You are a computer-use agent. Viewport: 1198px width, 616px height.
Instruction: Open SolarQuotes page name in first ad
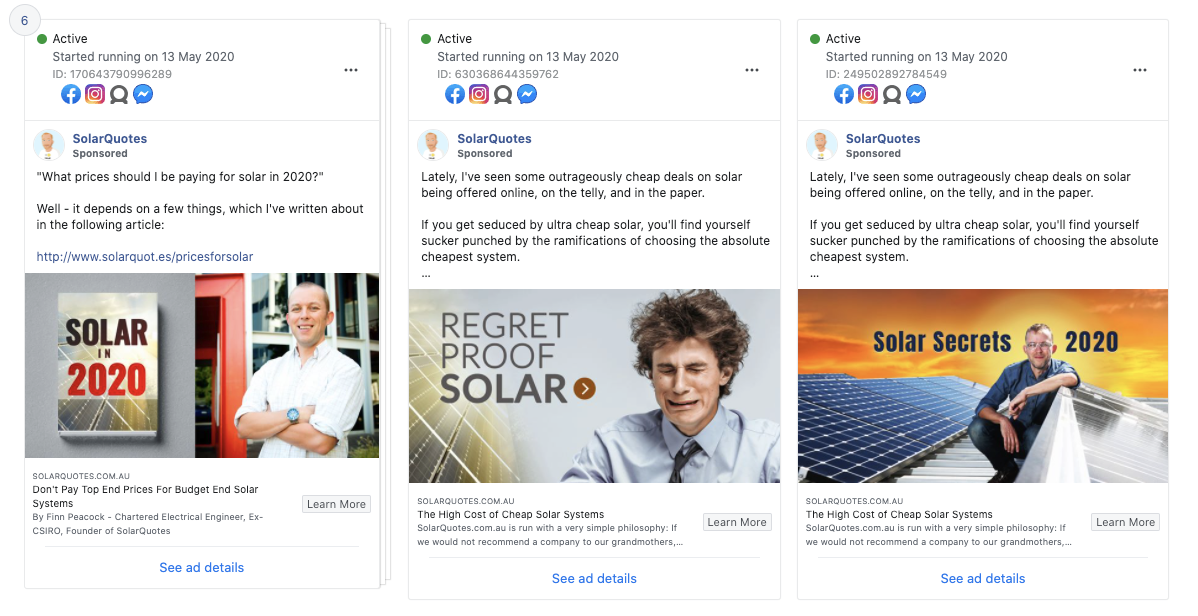click(110, 138)
